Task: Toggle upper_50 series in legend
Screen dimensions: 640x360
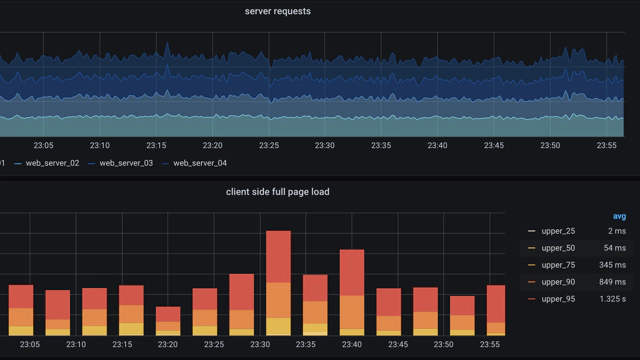Action: [x=558, y=248]
